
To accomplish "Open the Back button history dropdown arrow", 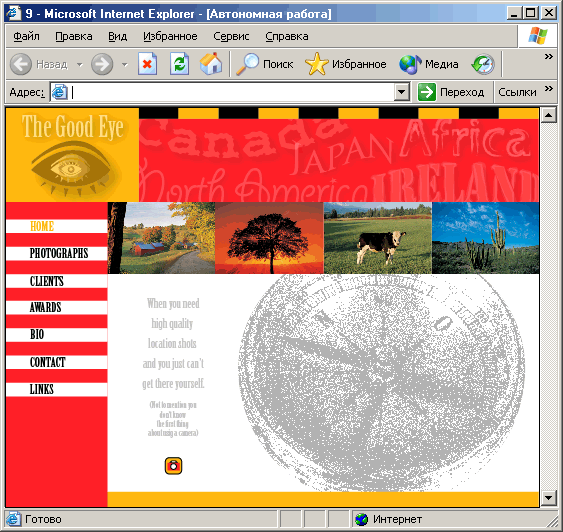I will [79, 65].
